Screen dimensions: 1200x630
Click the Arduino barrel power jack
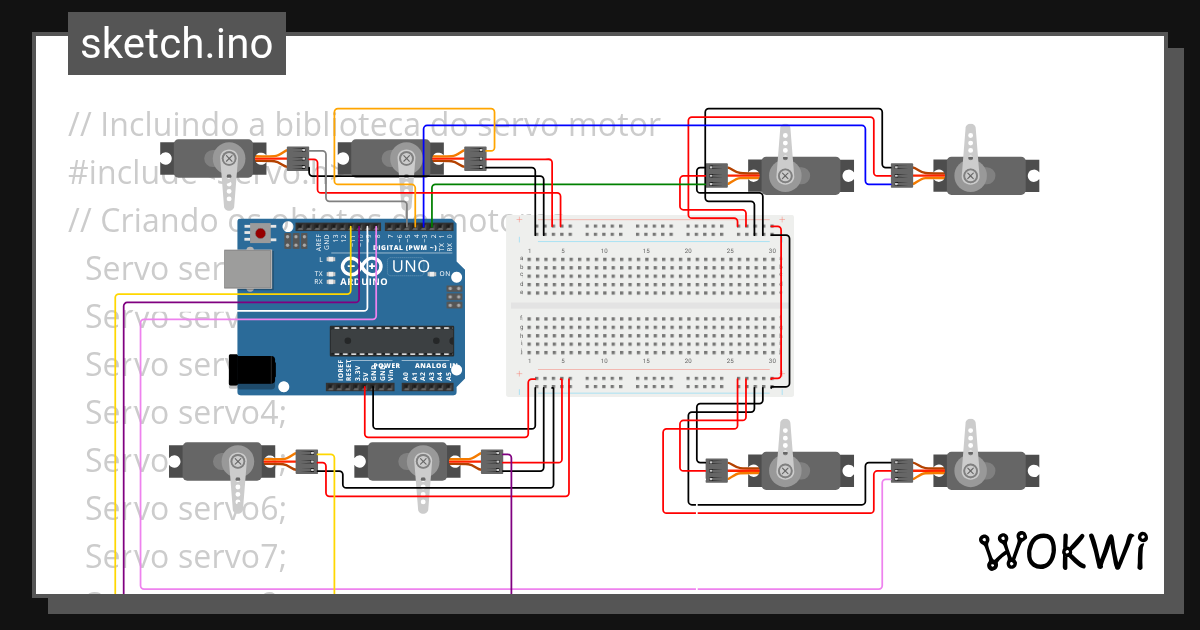tap(253, 368)
